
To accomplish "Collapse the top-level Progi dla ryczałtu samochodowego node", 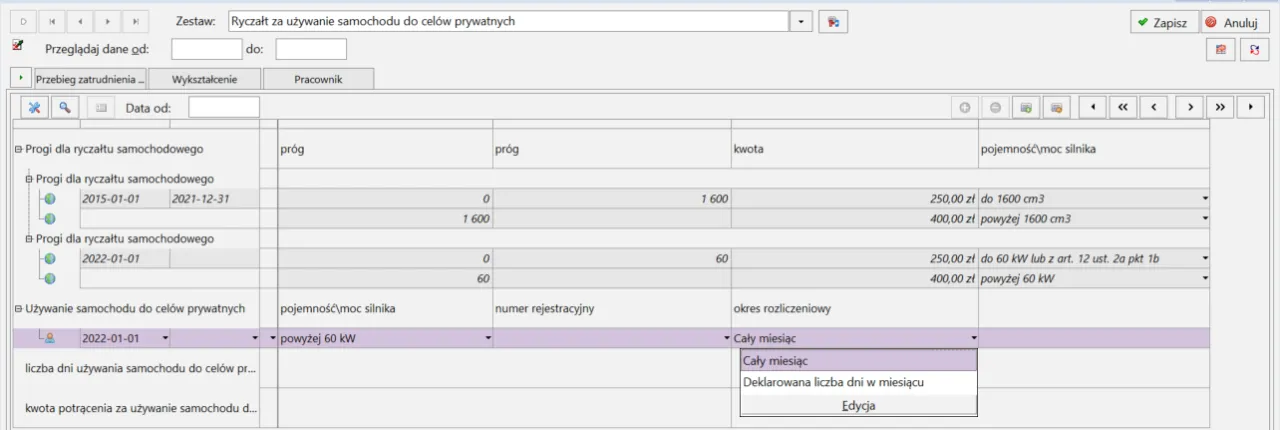I will (x=18, y=149).
